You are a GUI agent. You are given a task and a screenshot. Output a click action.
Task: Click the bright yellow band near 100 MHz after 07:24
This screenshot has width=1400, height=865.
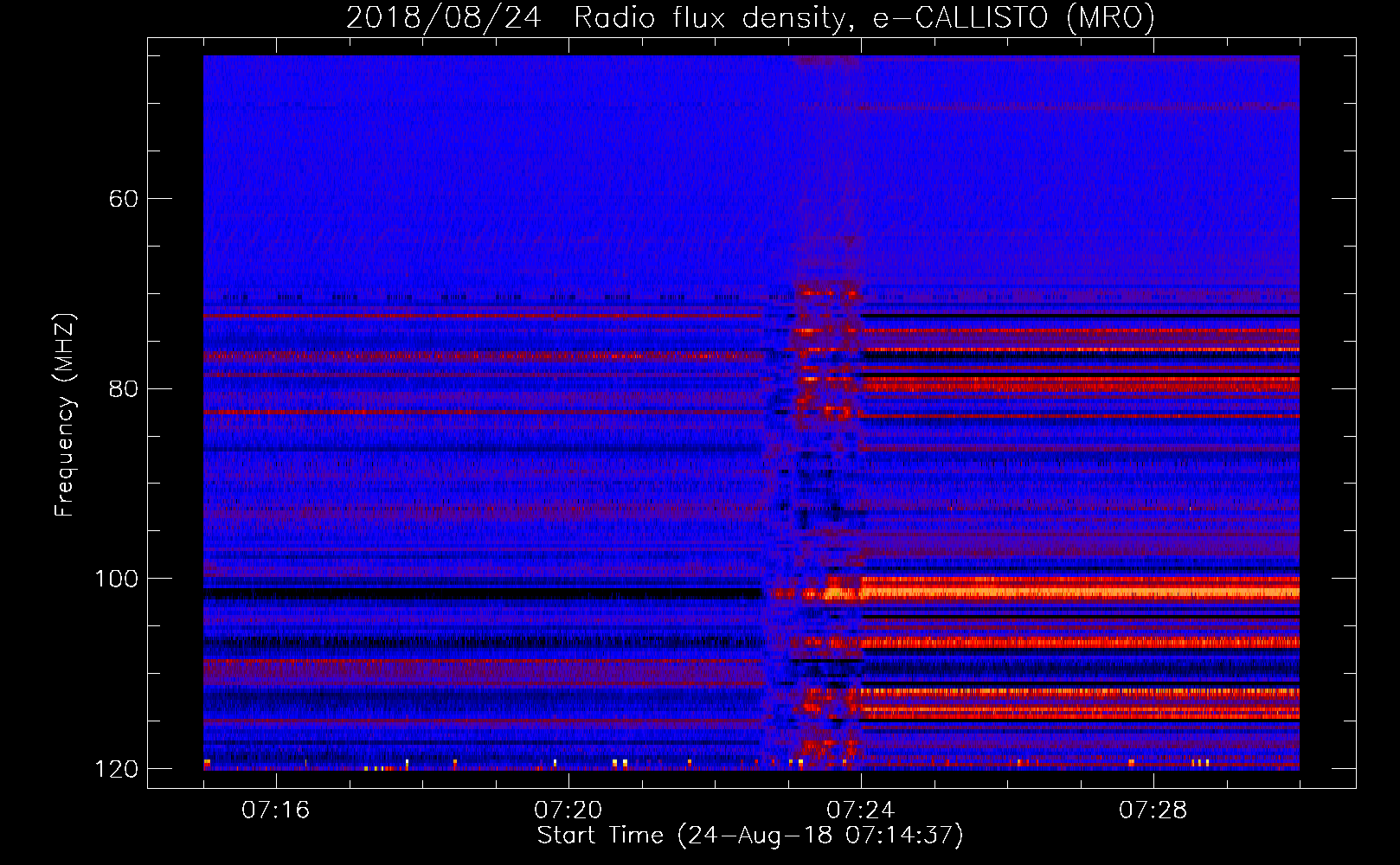coord(1081,593)
